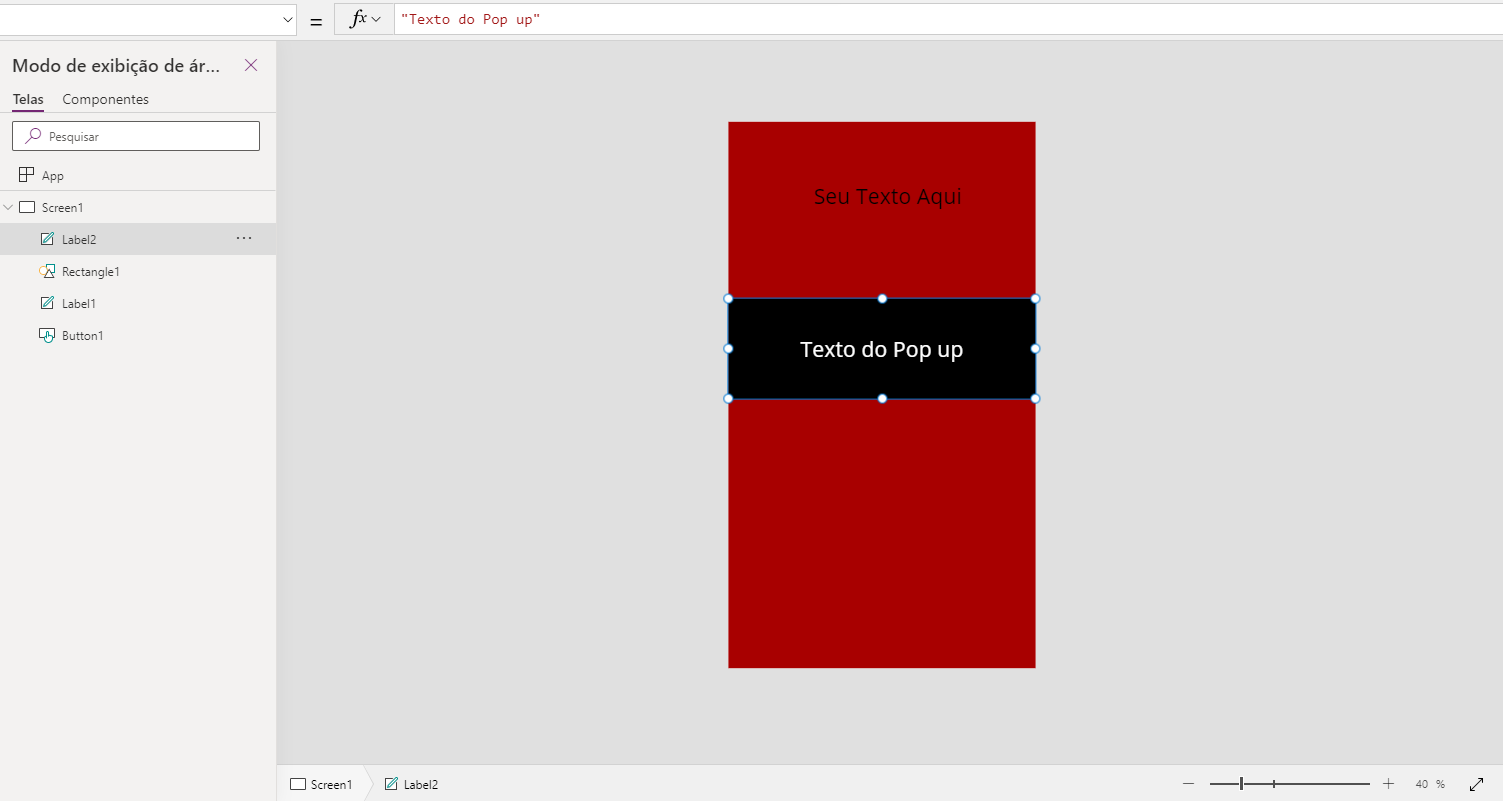Click the Screen1 breadcrumb icon

298,784
